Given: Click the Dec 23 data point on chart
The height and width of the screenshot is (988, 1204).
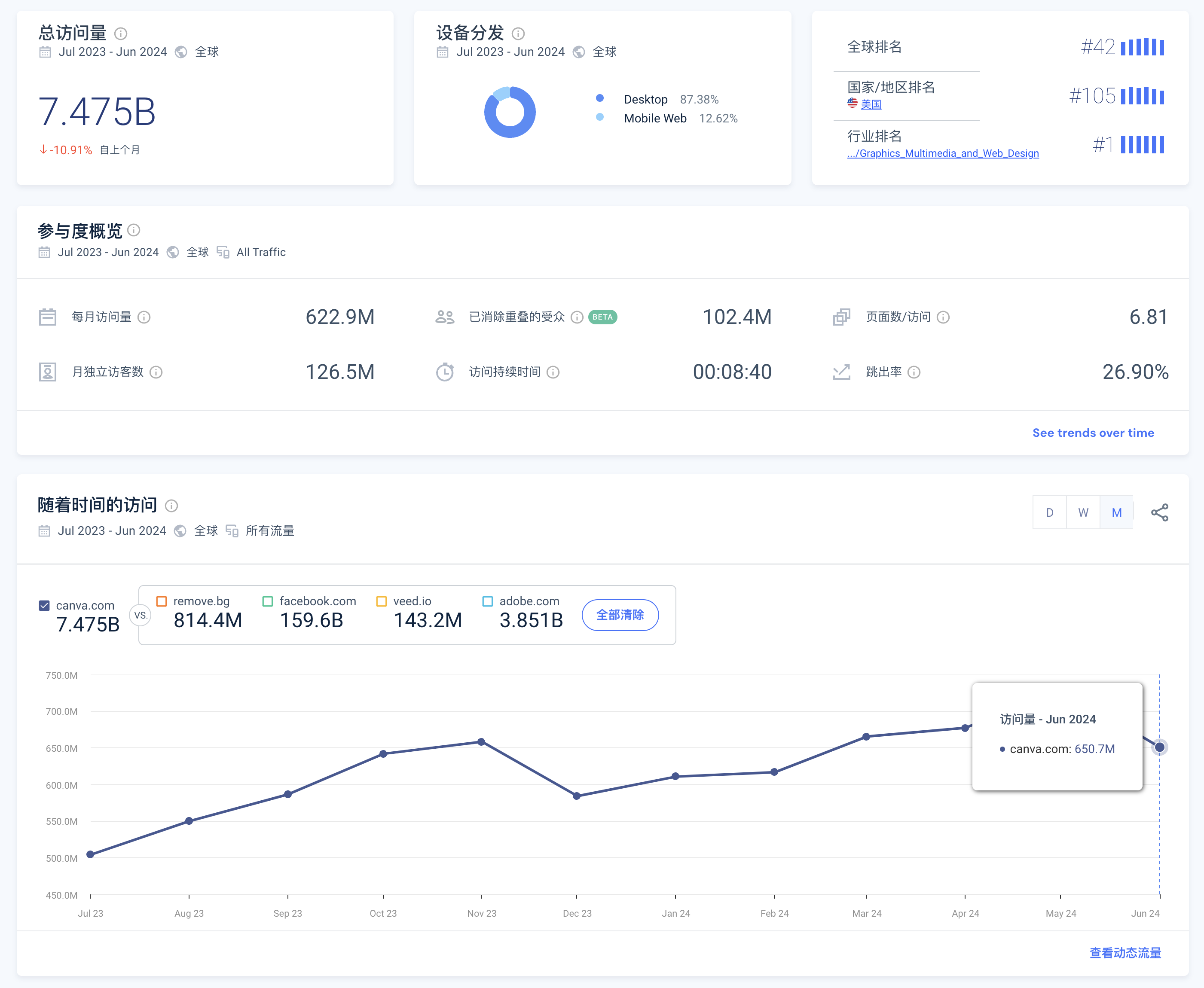Looking at the screenshot, I should coord(577,796).
